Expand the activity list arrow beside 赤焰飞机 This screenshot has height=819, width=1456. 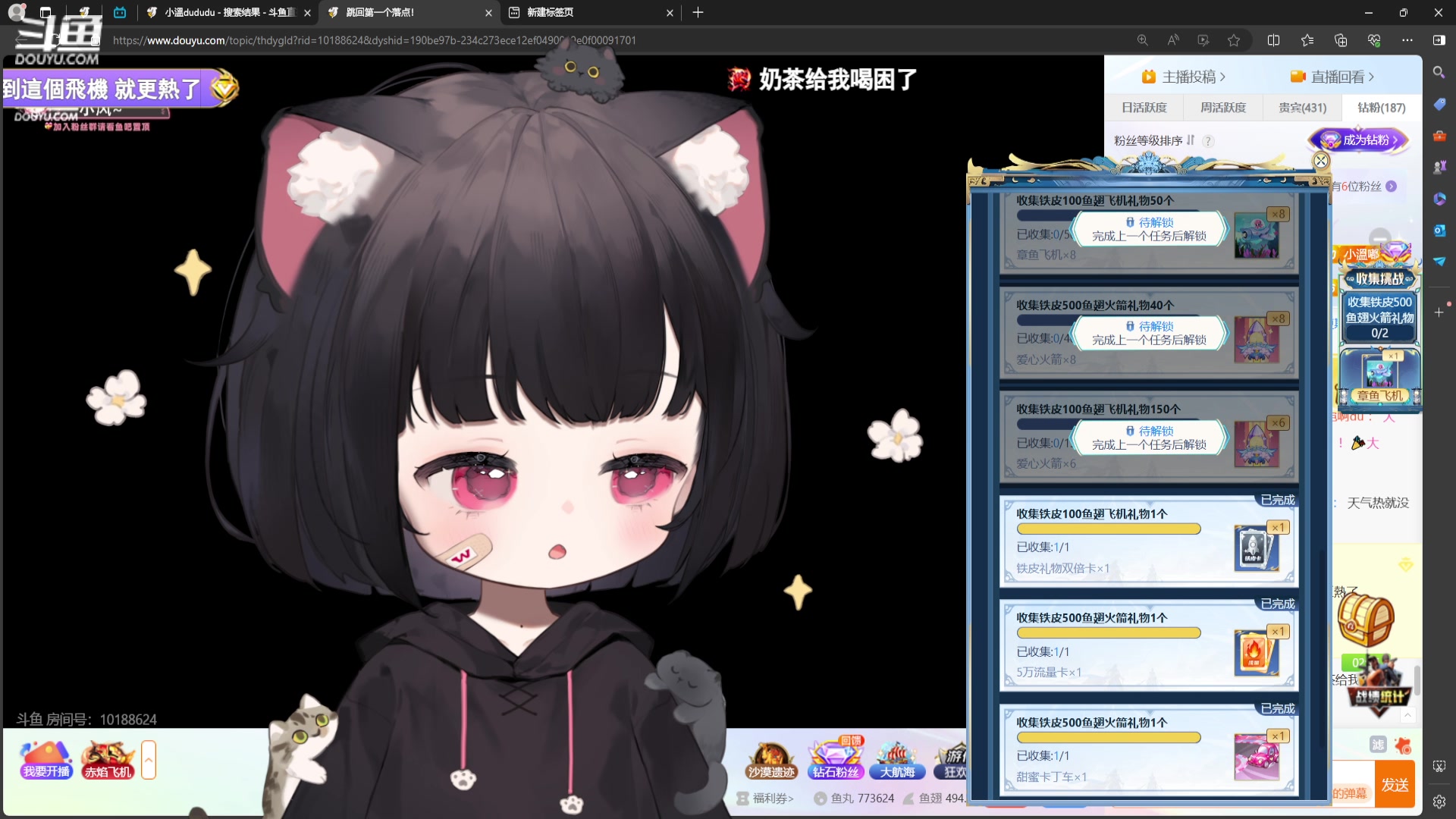(149, 759)
